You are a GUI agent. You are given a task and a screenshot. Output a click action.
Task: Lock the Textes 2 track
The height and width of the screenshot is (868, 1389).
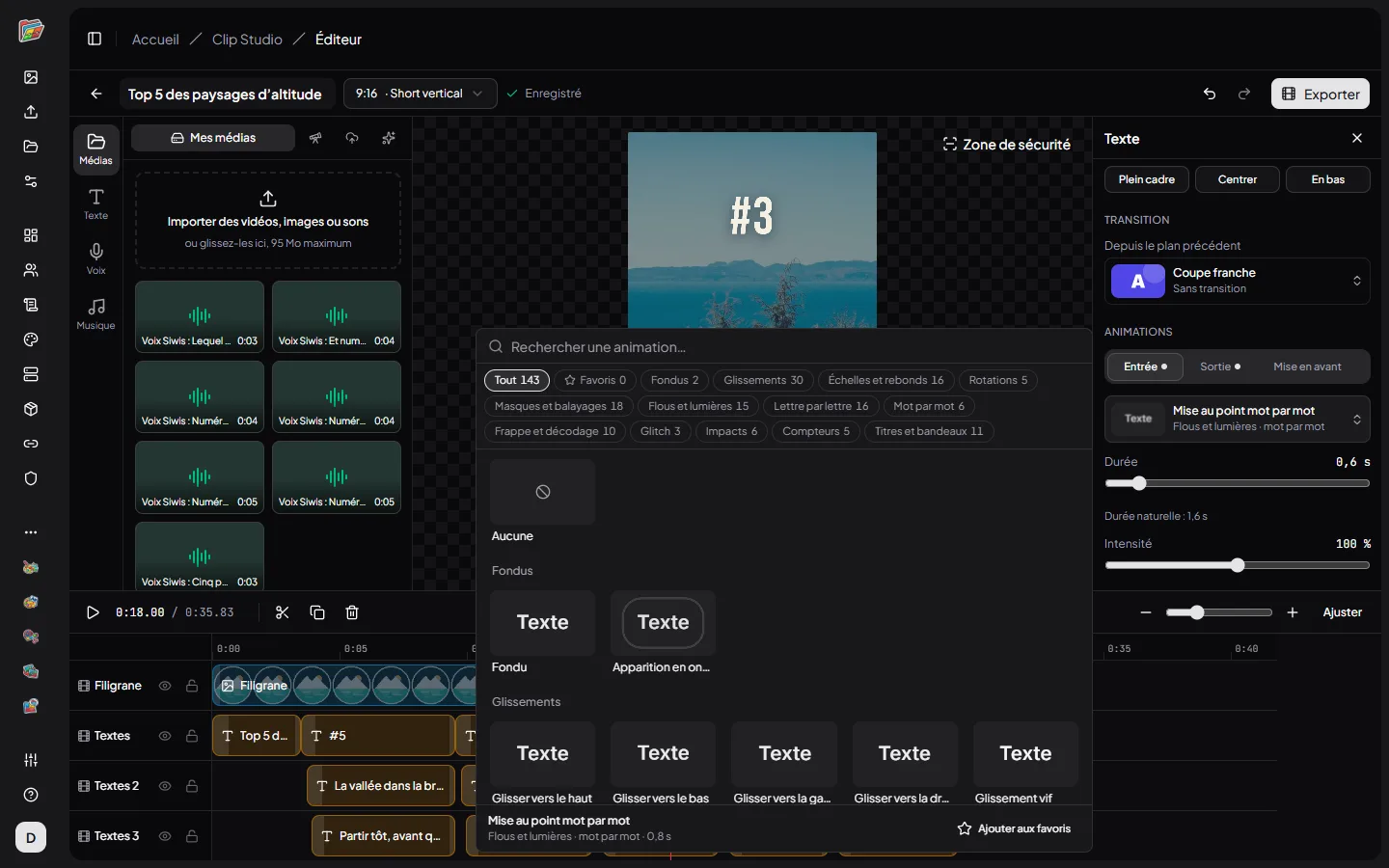192,786
